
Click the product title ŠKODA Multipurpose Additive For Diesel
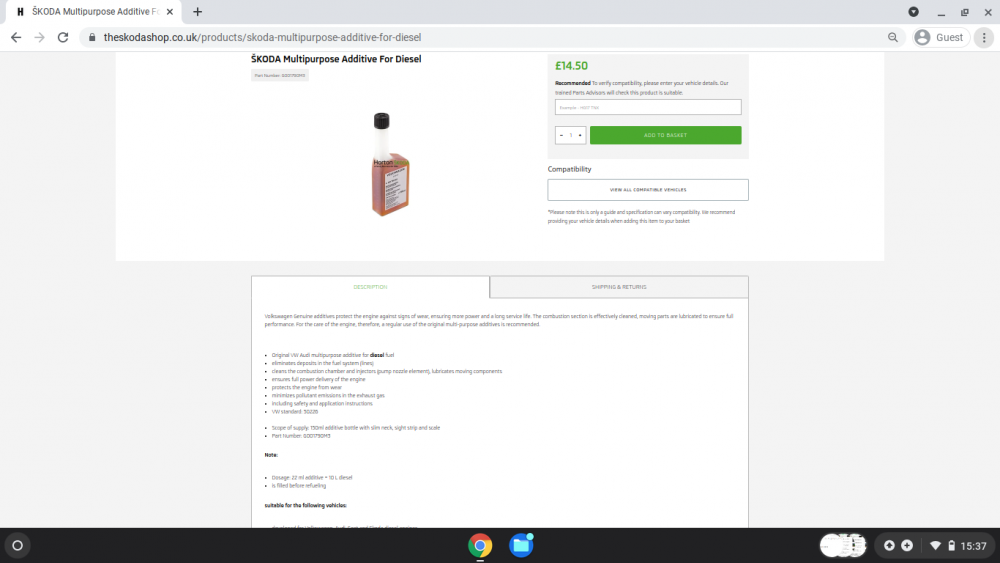tap(336, 59)
